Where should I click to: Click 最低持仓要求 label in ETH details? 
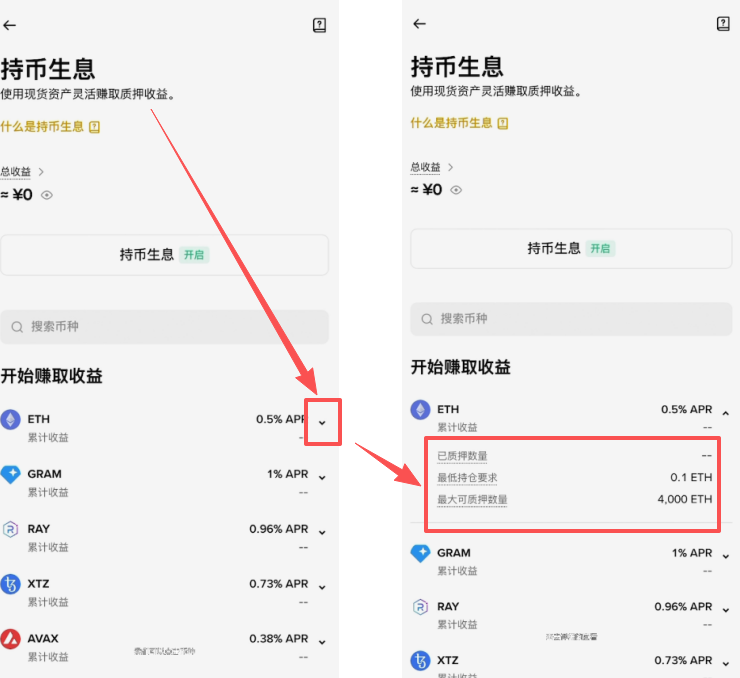pyautogui.click(x=467, y=477)
